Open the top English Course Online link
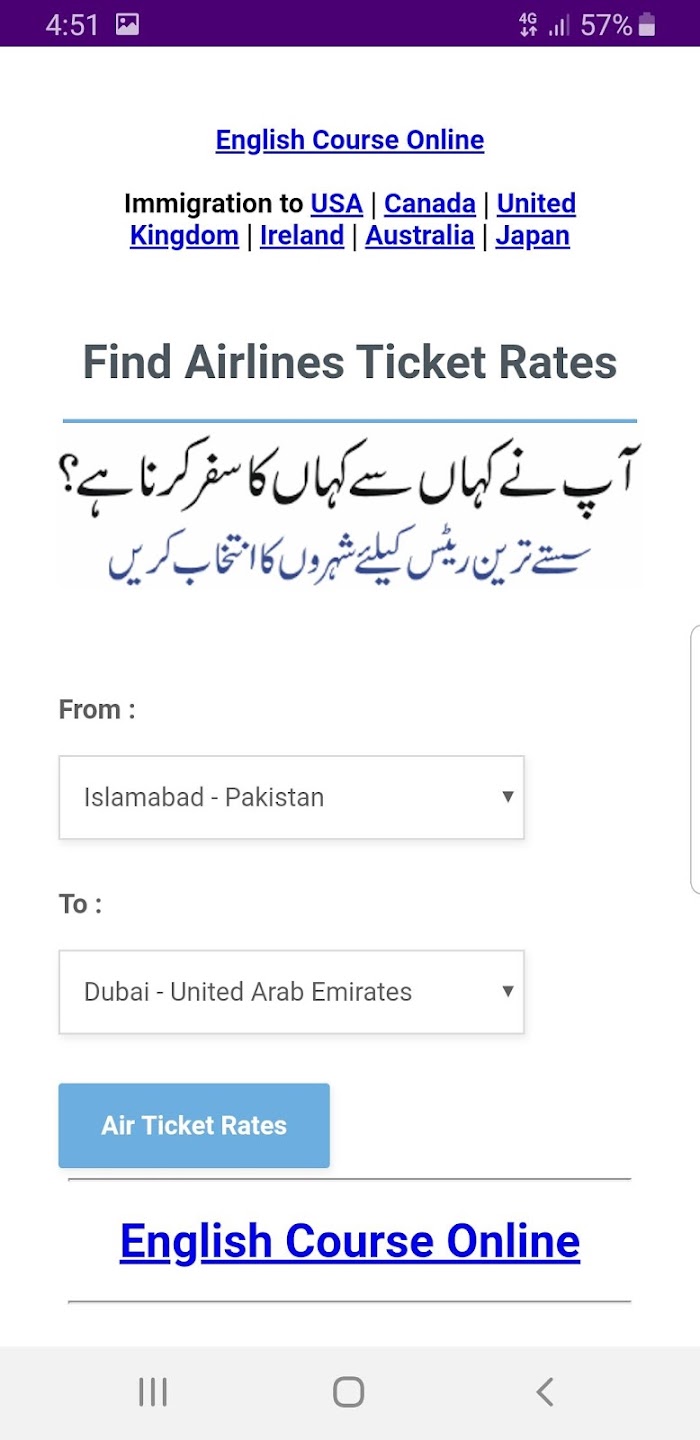This screenshot has width=700, height=1440. click(350, 140)
